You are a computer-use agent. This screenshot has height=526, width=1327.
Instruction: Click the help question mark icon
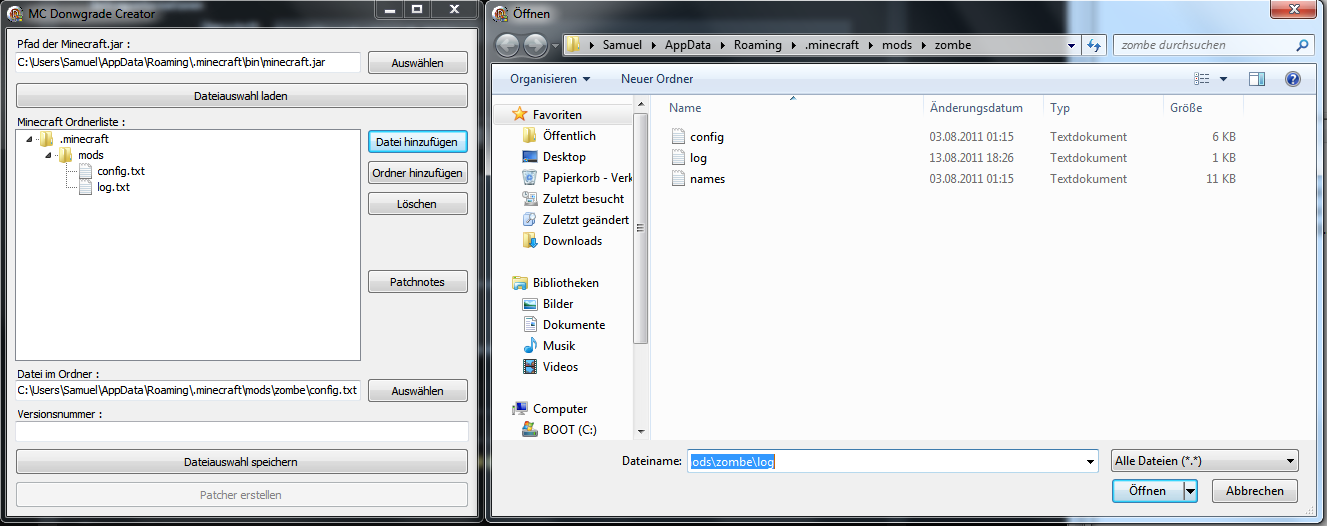pyautogui.click(x=1292, y=79)
